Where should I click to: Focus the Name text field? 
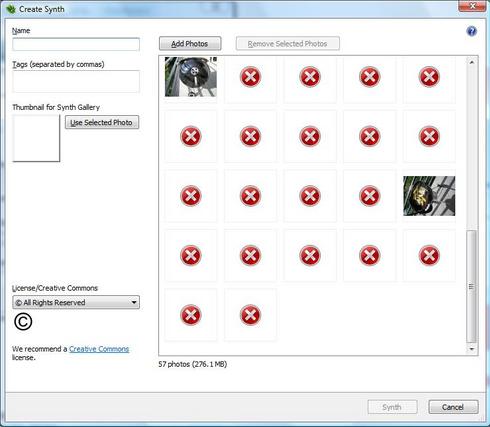76,44
